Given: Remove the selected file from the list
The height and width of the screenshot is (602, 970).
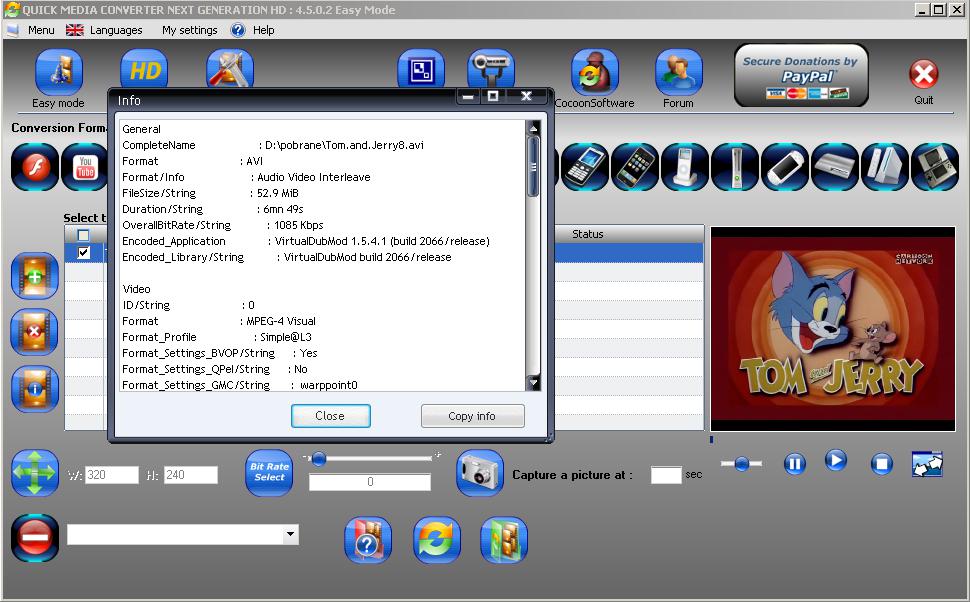Looking at the screenshot, I should [x=35, y=332].
